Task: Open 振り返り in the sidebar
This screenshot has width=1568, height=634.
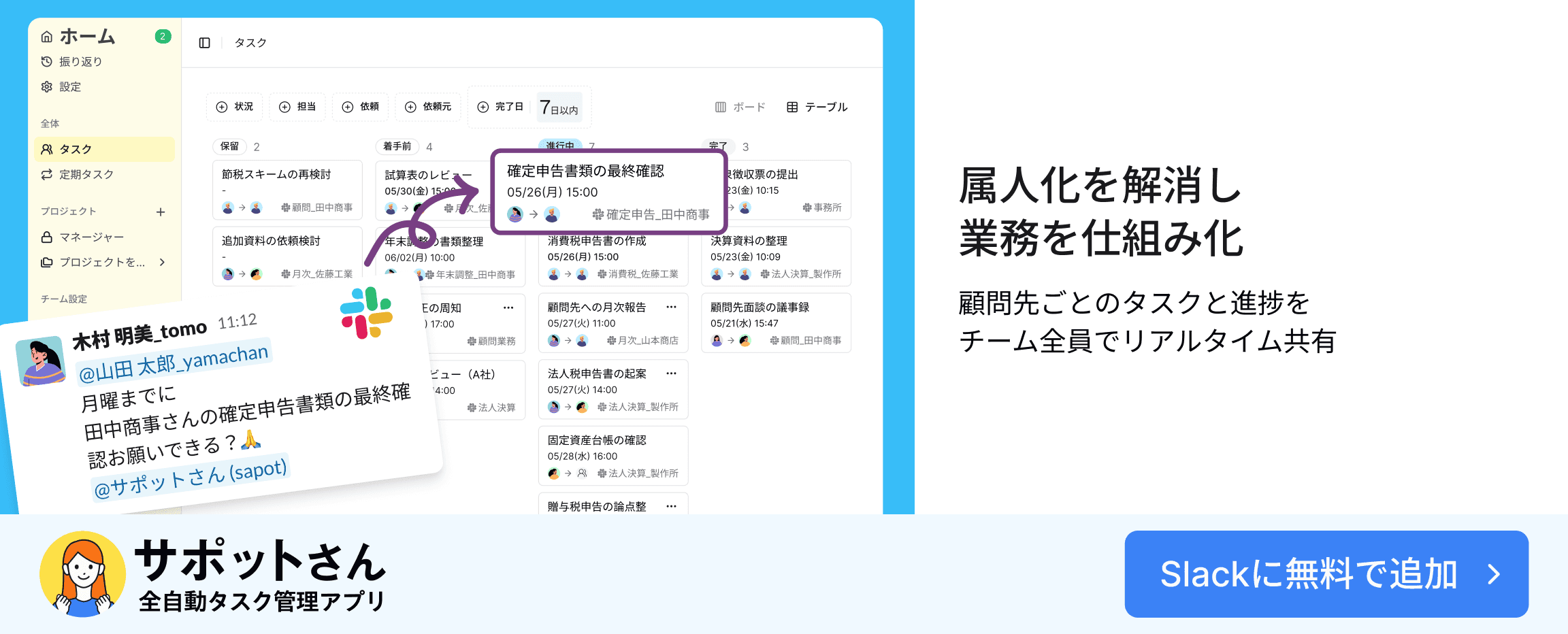Action: 80,62
